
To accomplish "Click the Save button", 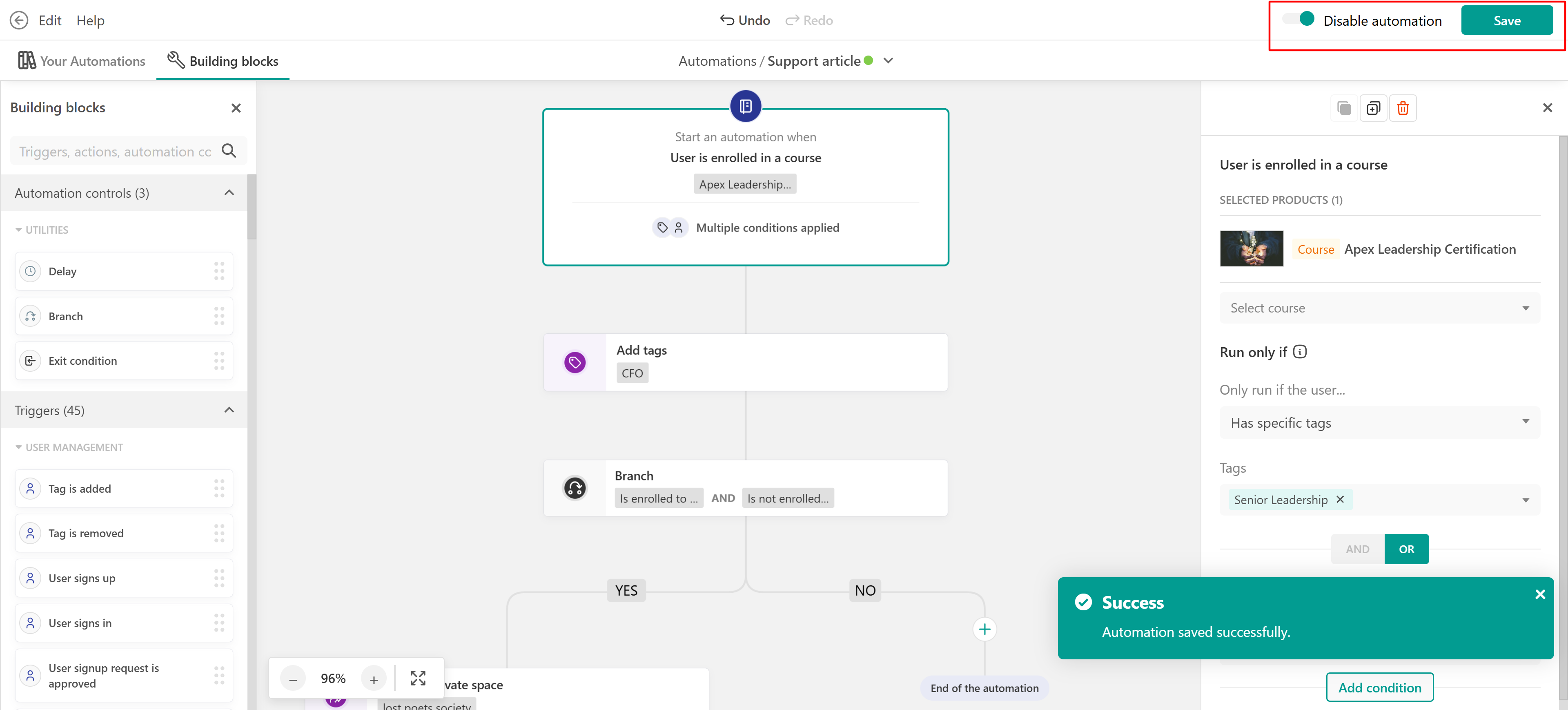I will [x=1506, y=21].
